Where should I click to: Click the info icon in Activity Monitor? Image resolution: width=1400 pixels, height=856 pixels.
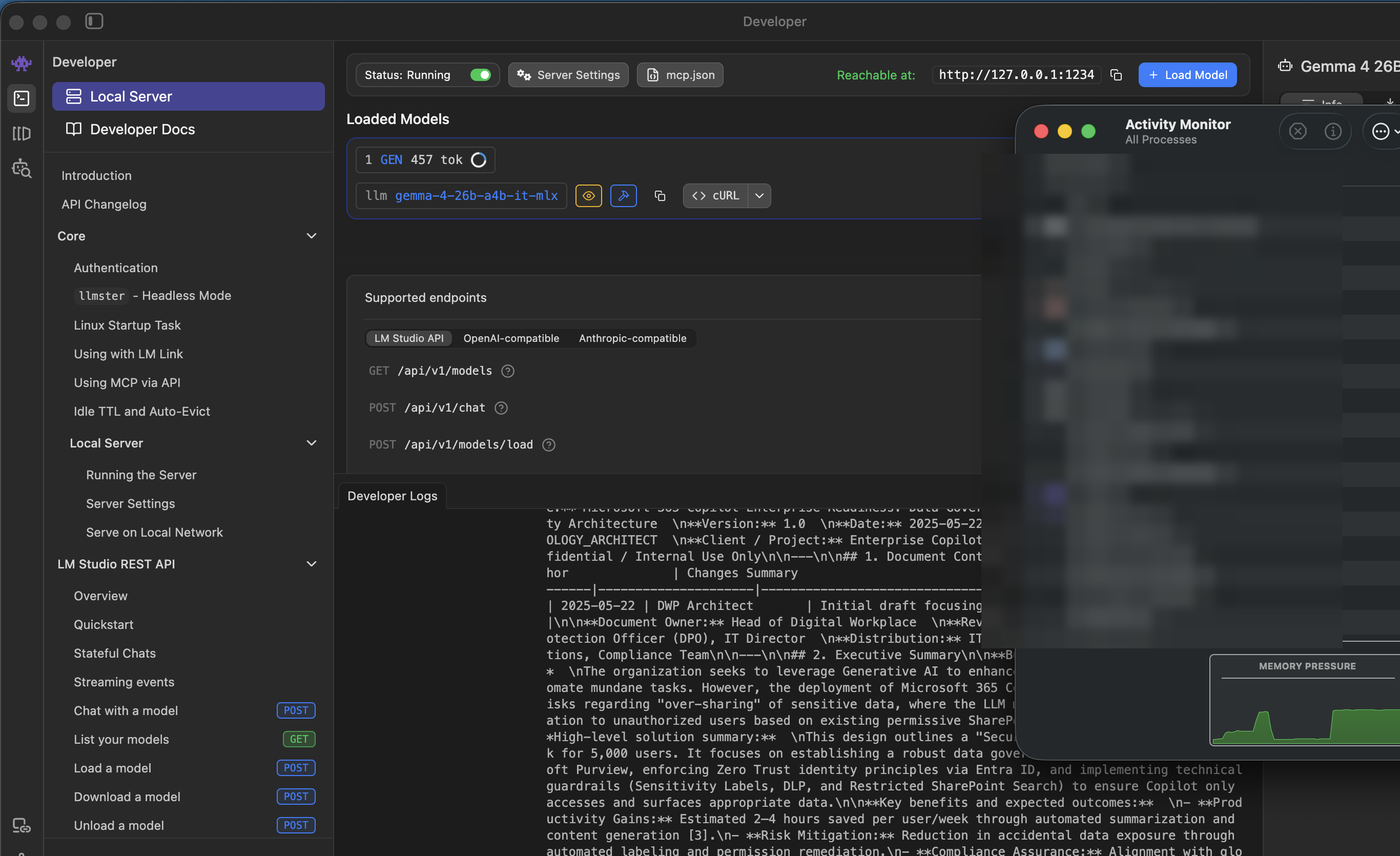1333,131
